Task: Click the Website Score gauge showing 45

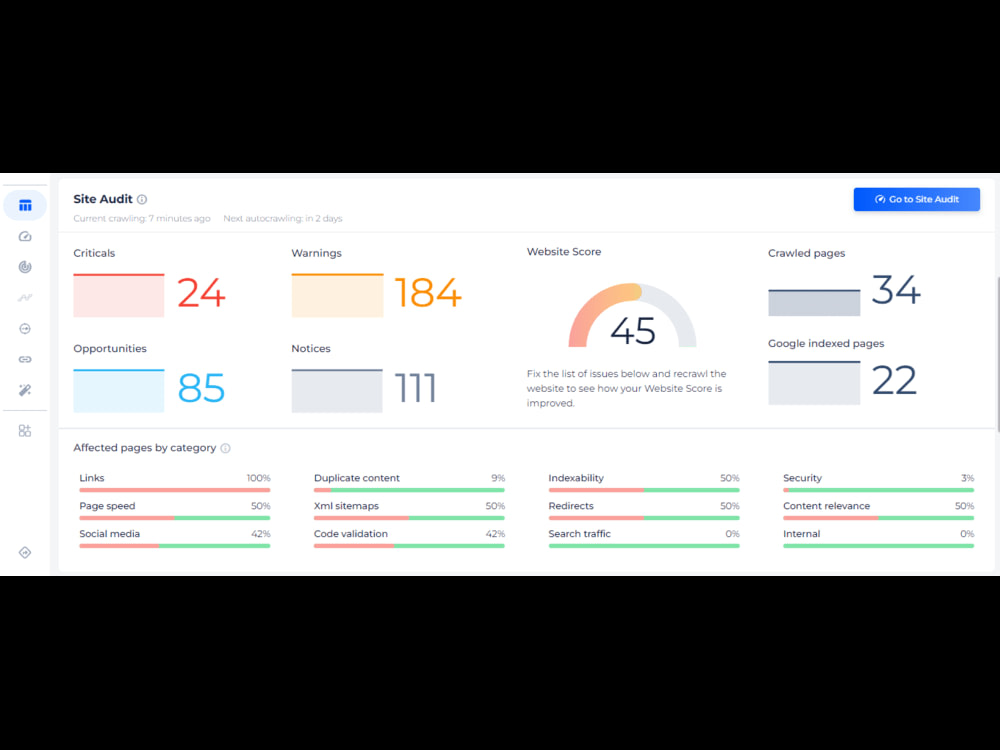Action: (x=633, y=316)
